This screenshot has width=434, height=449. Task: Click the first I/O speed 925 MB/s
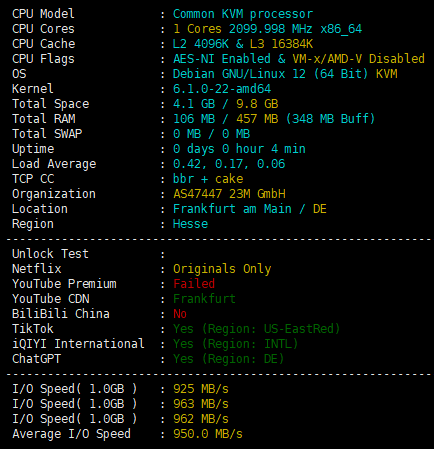pos(201,389)
